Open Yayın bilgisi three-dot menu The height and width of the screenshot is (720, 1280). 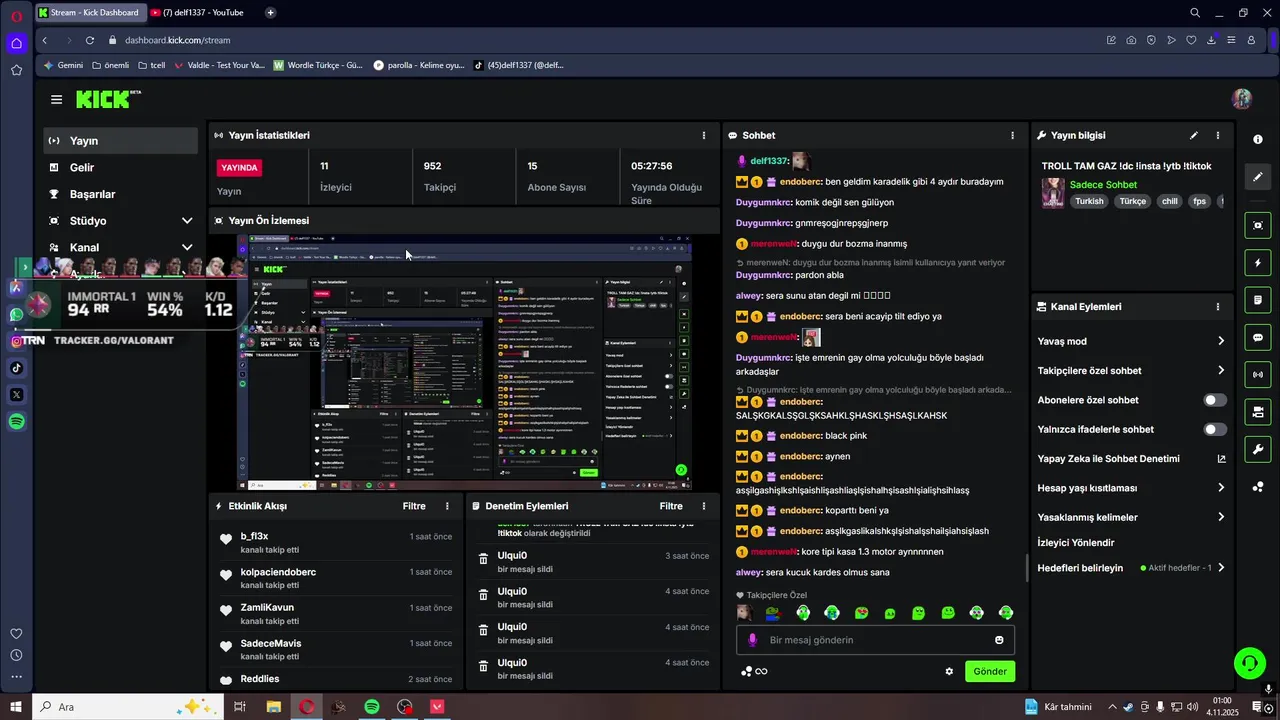tap(1218, 135)
